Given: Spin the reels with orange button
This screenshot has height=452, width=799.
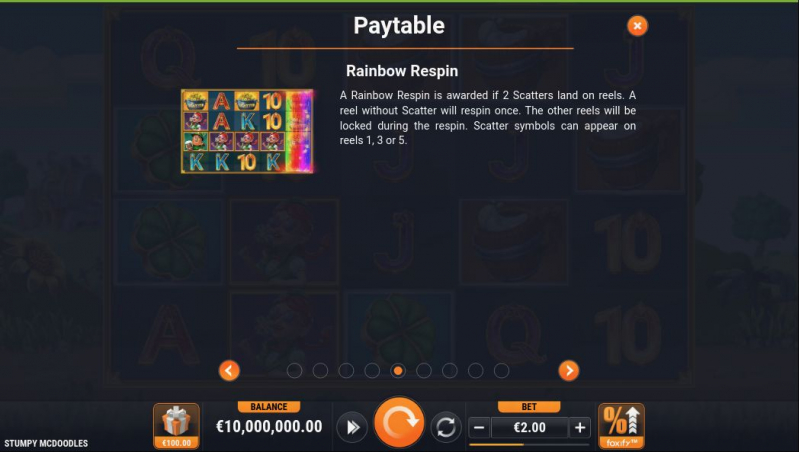Looking at the screenshot, I should point(399,422).
